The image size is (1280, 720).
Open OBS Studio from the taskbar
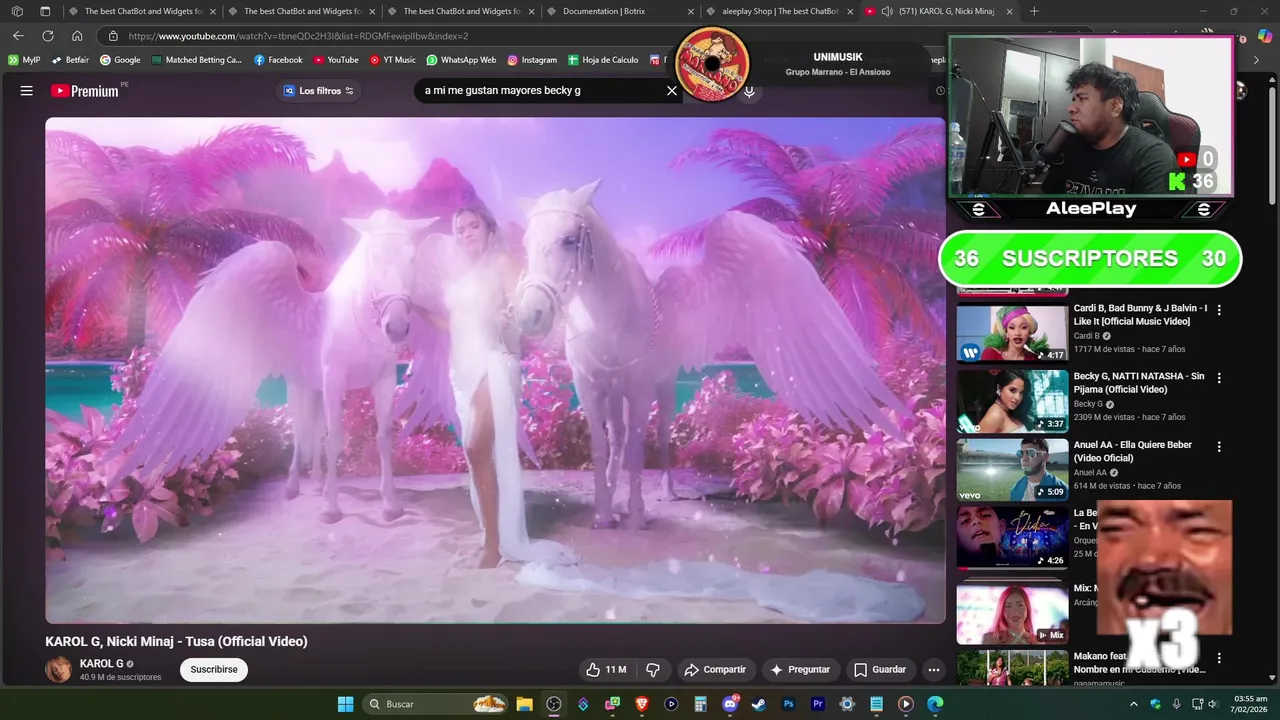click(554, 704)
